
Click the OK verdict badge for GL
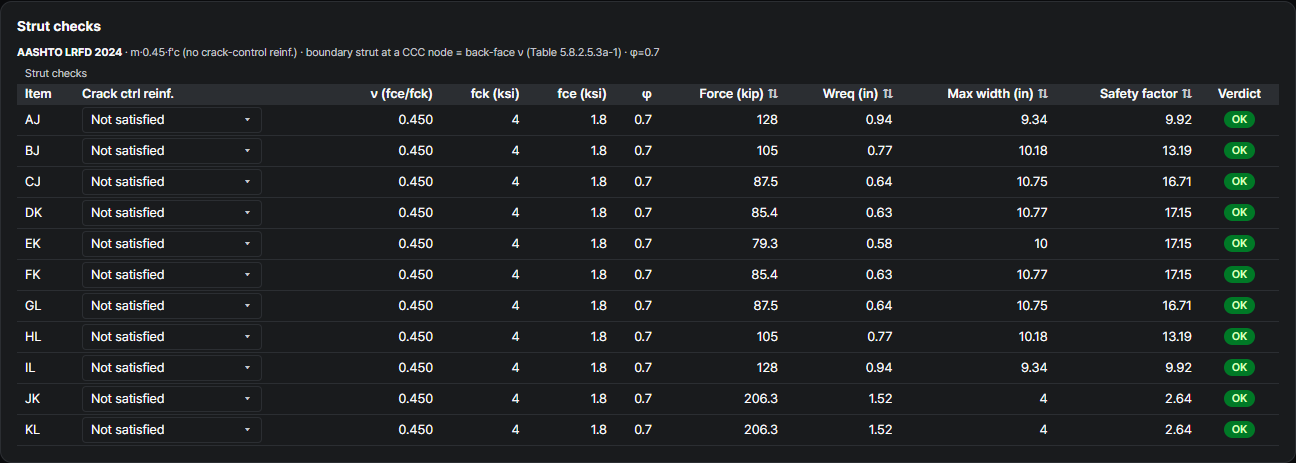[x=1239, y=306]
